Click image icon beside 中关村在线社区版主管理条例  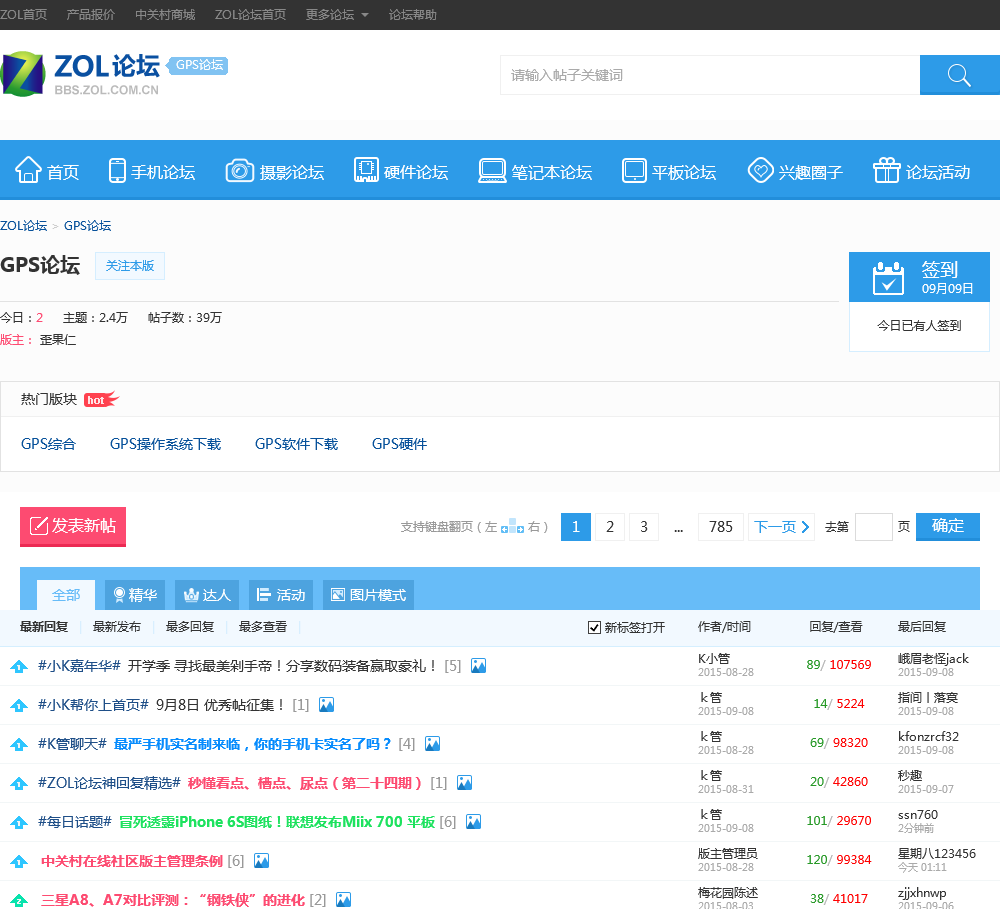(x=261, y=861)
